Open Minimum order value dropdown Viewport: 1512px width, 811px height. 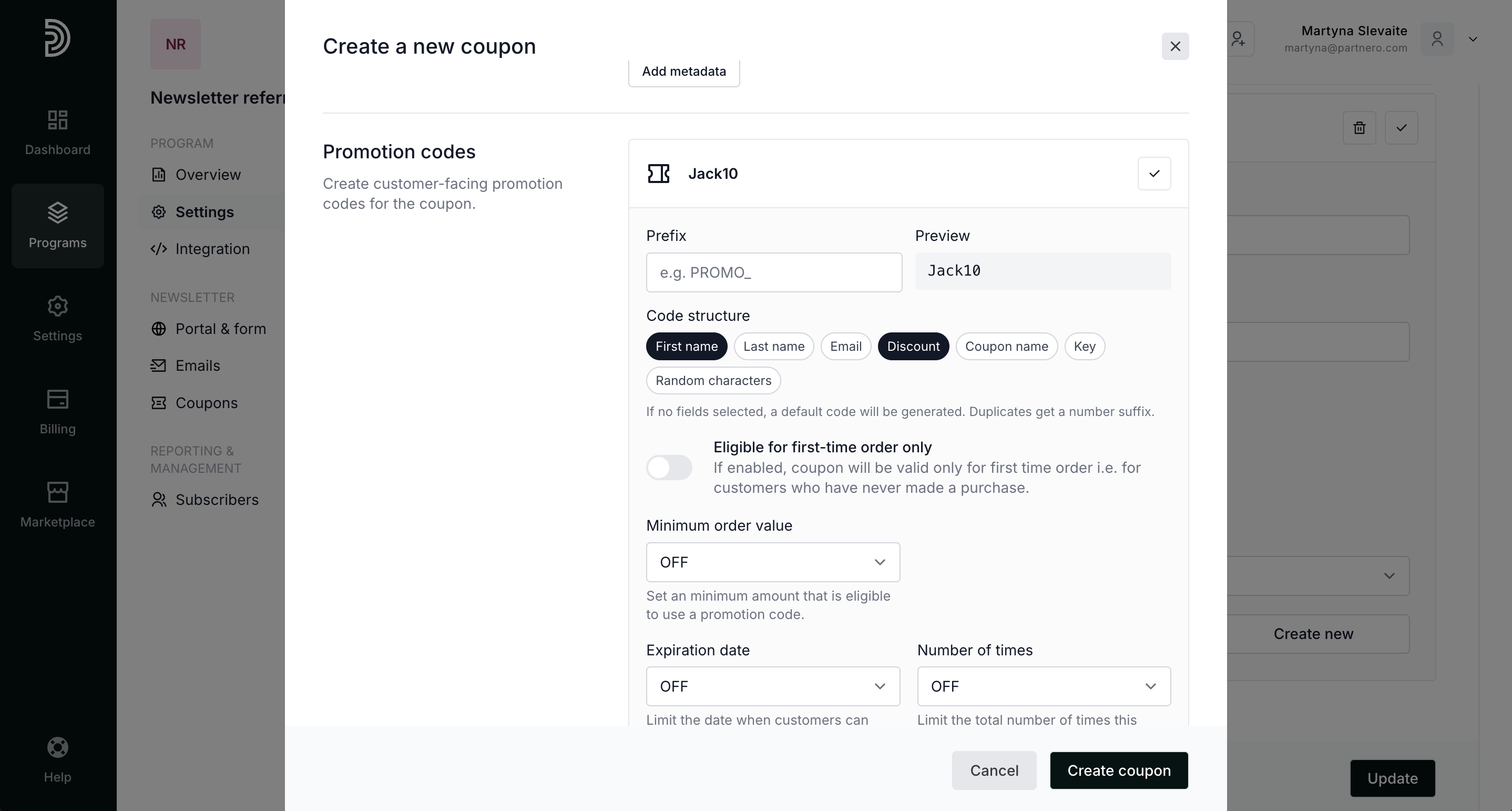pos(772,562)
